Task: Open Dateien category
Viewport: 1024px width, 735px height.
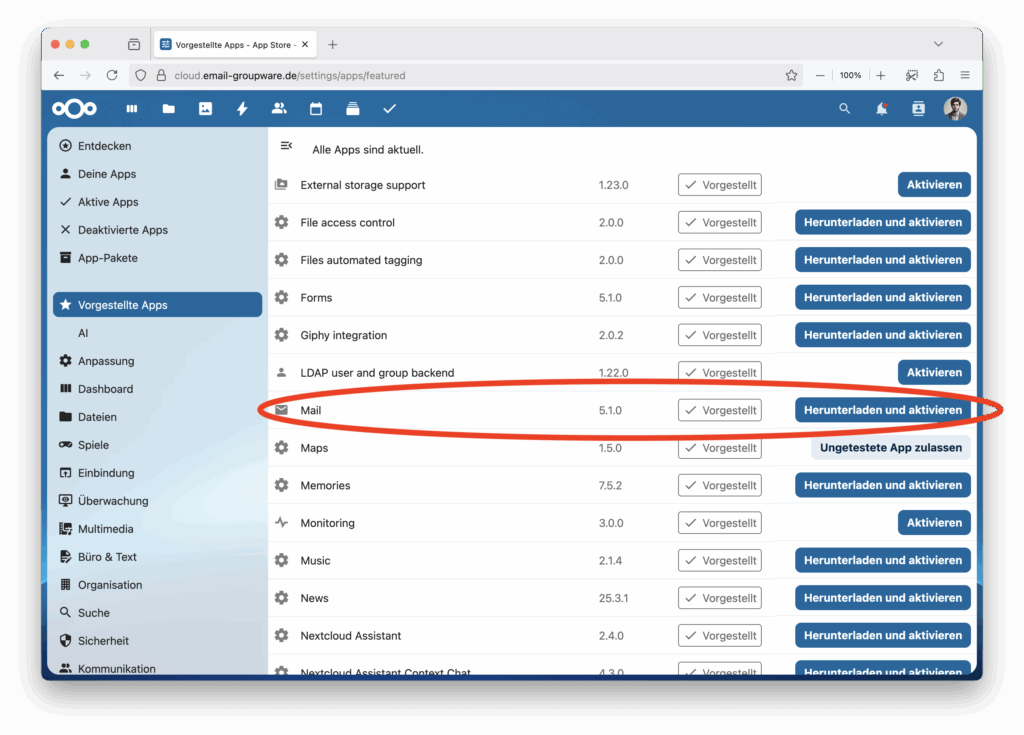Action: point(157,417)
